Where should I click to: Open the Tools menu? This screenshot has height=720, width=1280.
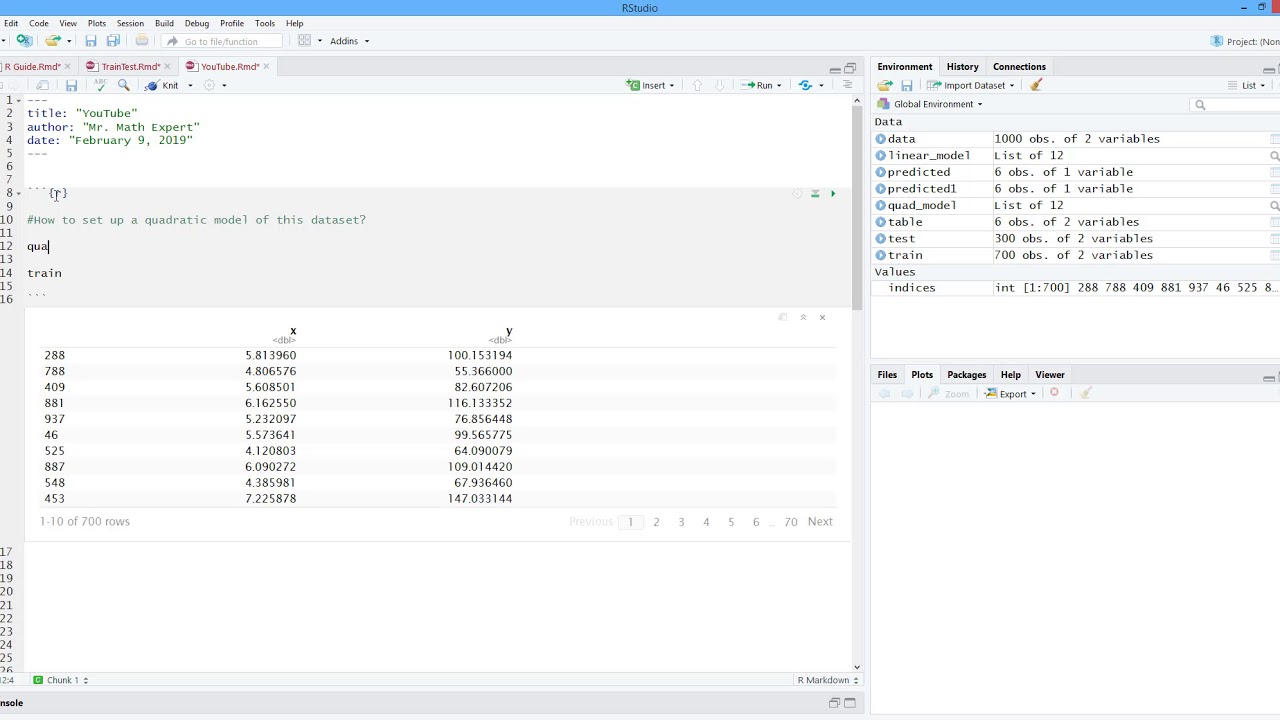265,23
